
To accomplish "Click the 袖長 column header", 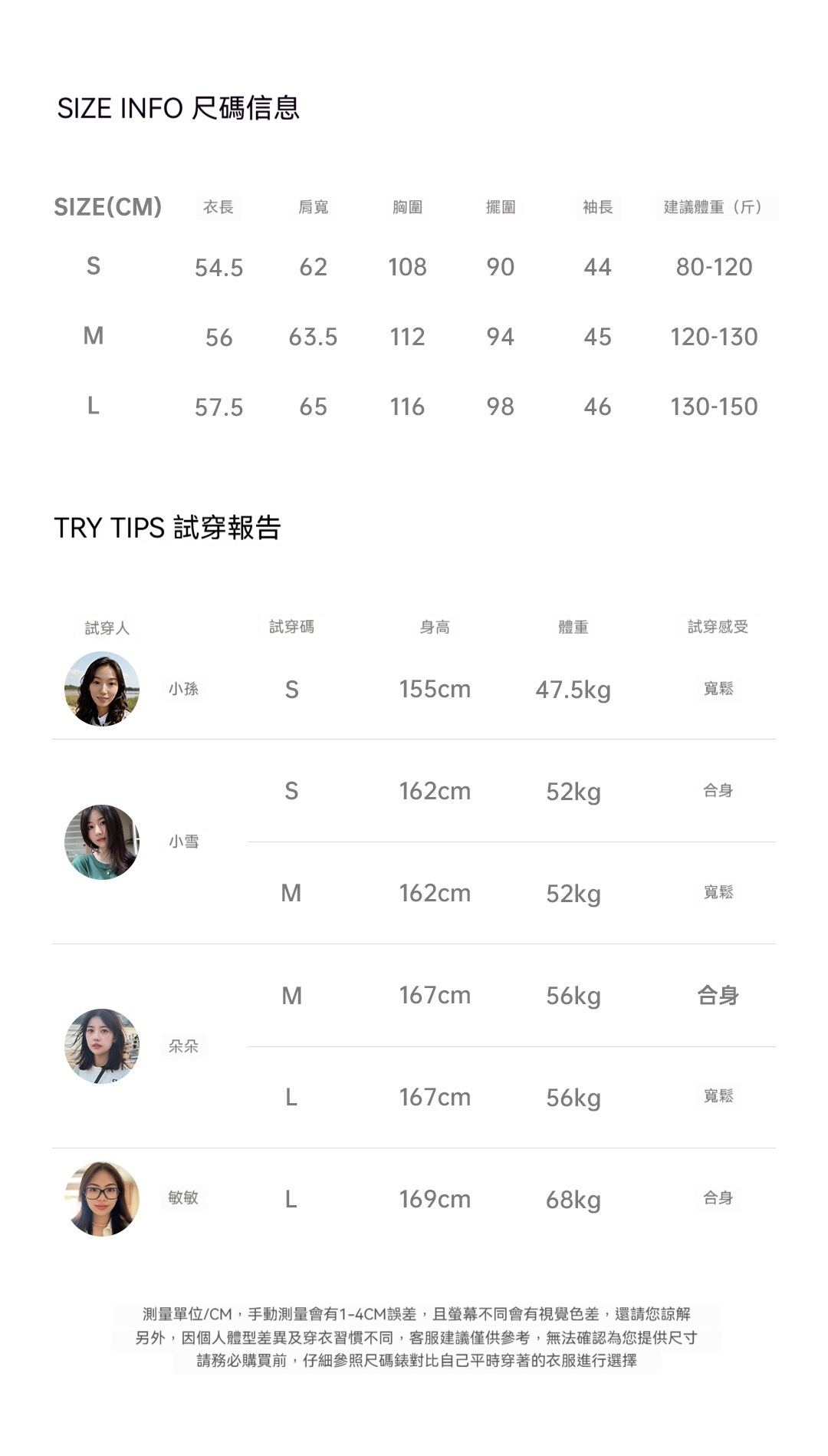I will click(x=597, y=207).
